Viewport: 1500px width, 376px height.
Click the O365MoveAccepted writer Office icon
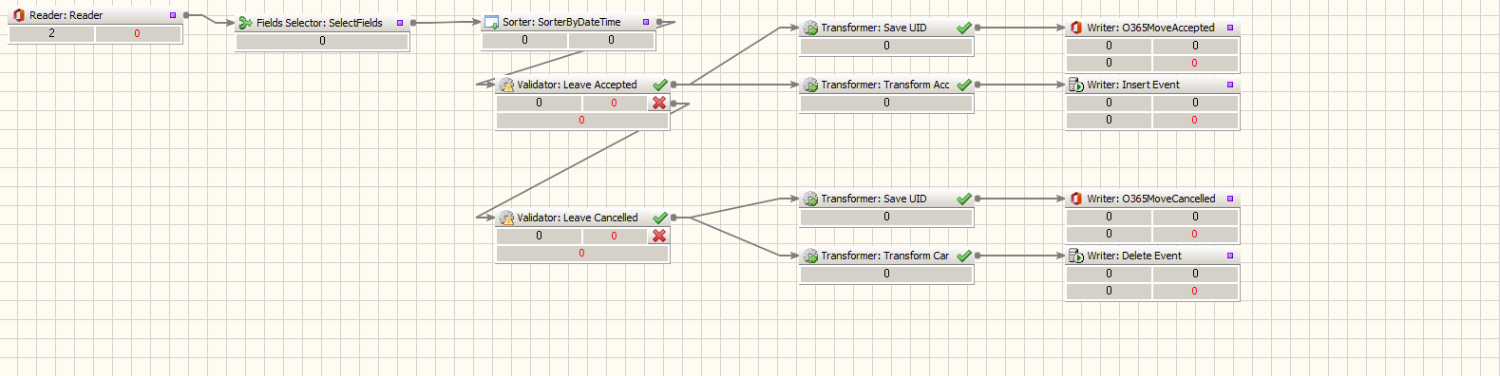coord(1076,28)
